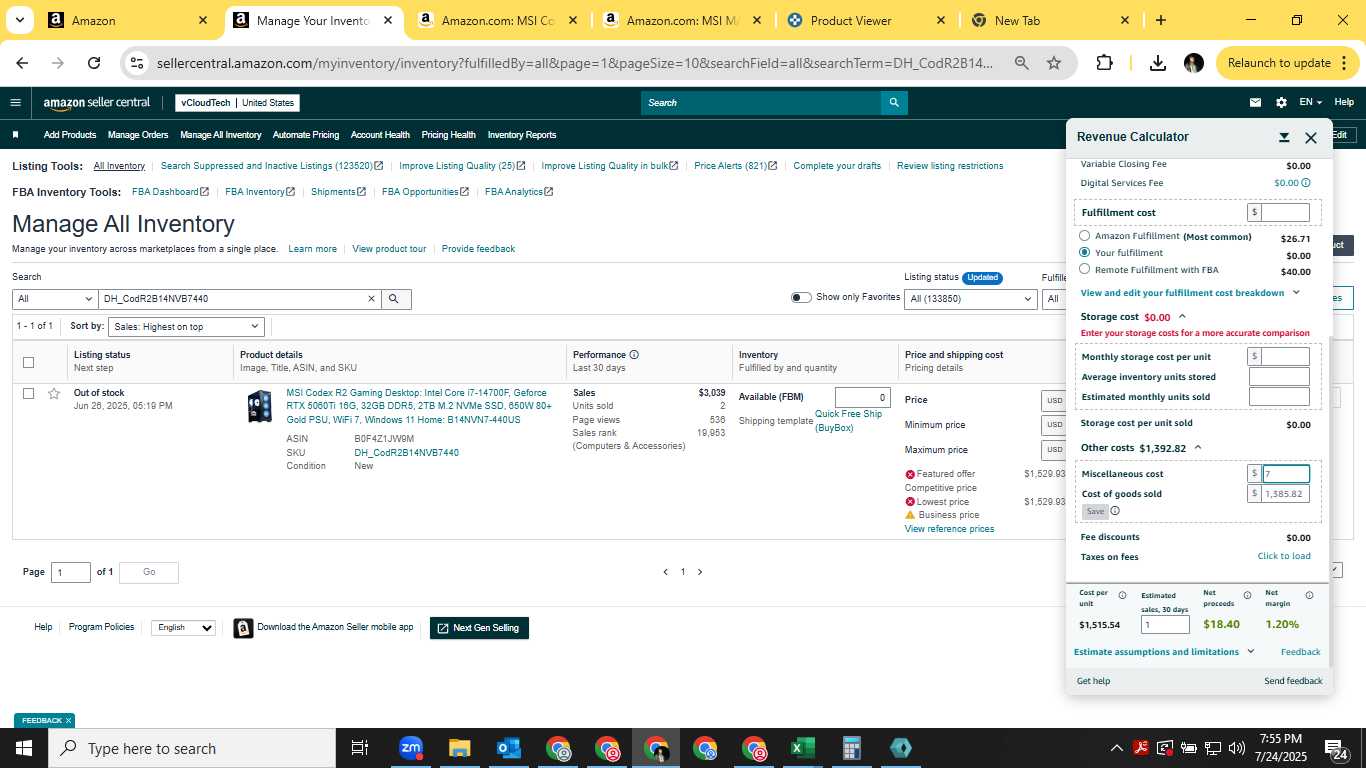Viewport: 1366px width, 768px height.
Task: Click the search magnifier in Seller Central header
Action: (x=894, y=102)
